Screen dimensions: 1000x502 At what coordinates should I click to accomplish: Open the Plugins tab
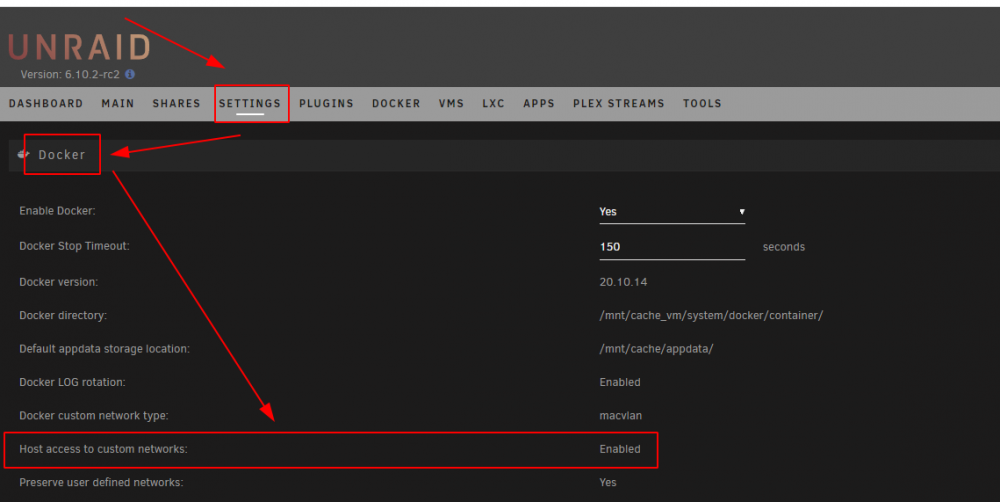coord(327,103)
